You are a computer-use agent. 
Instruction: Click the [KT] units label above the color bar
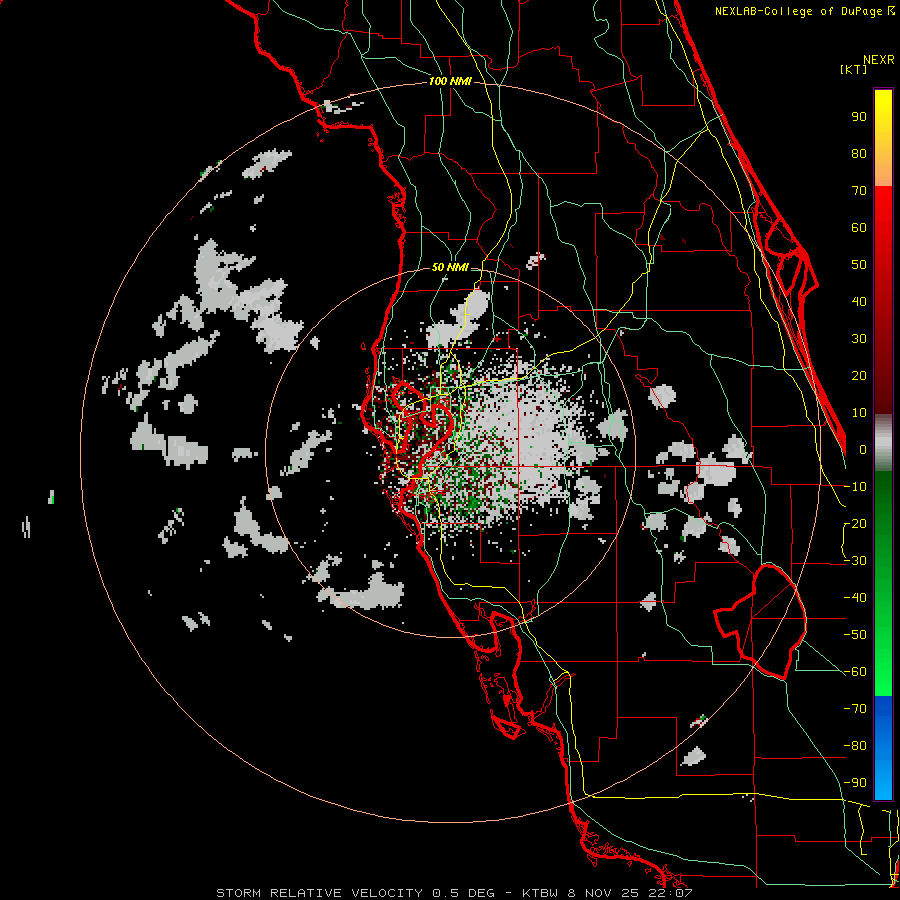click(x=853, y=69)
